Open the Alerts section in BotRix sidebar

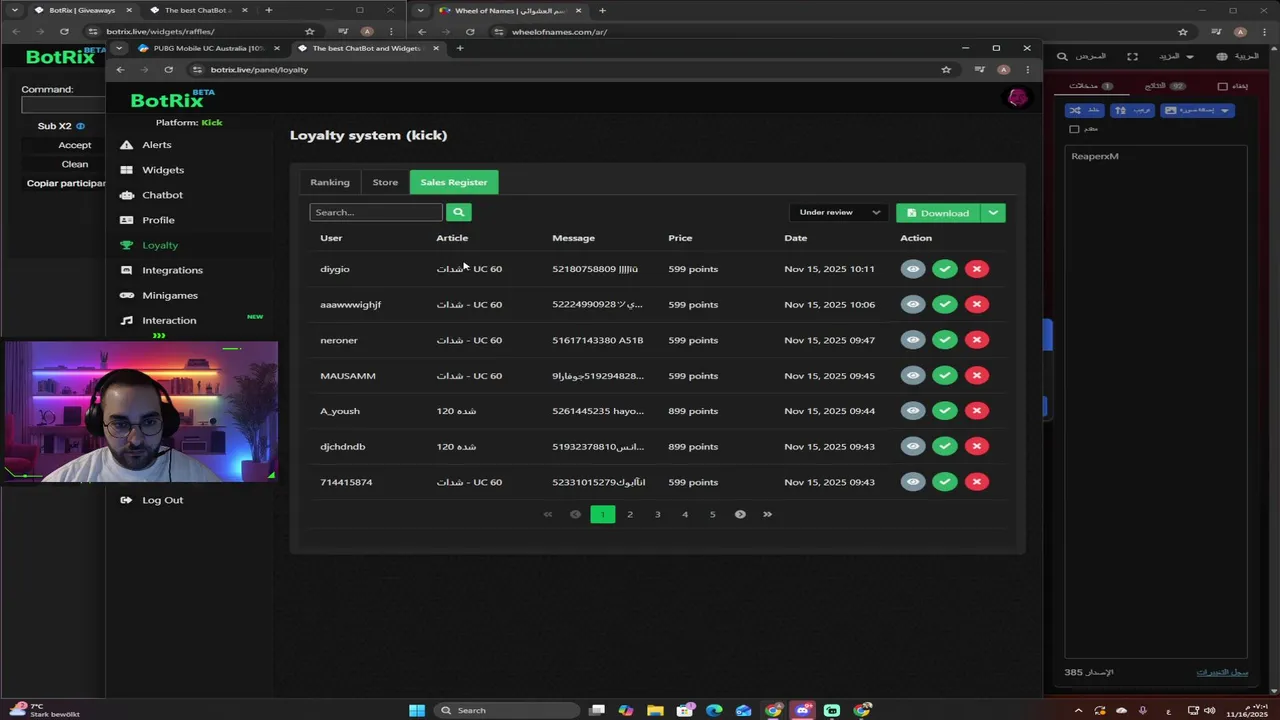pos(157,145)
